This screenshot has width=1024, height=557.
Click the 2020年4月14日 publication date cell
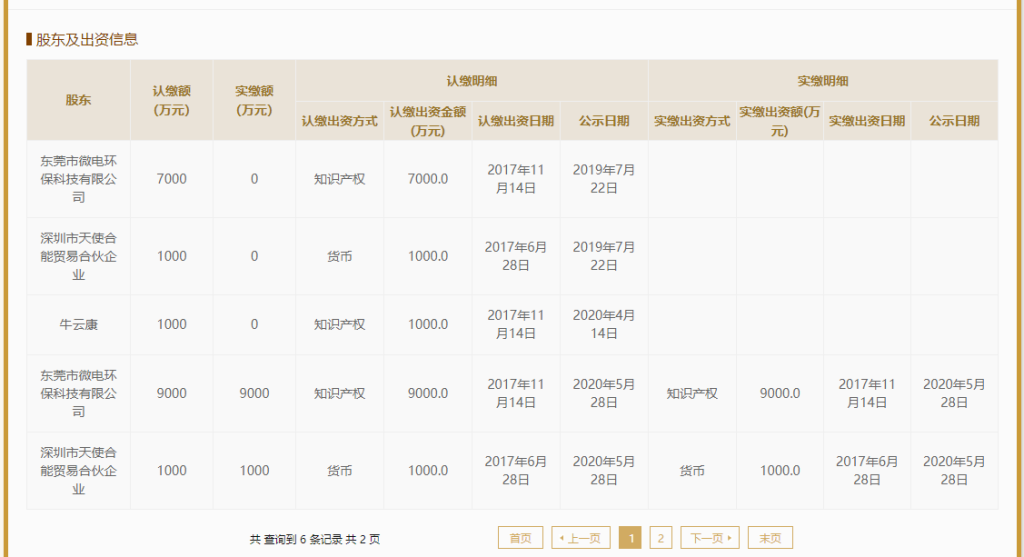coord(604,325)
